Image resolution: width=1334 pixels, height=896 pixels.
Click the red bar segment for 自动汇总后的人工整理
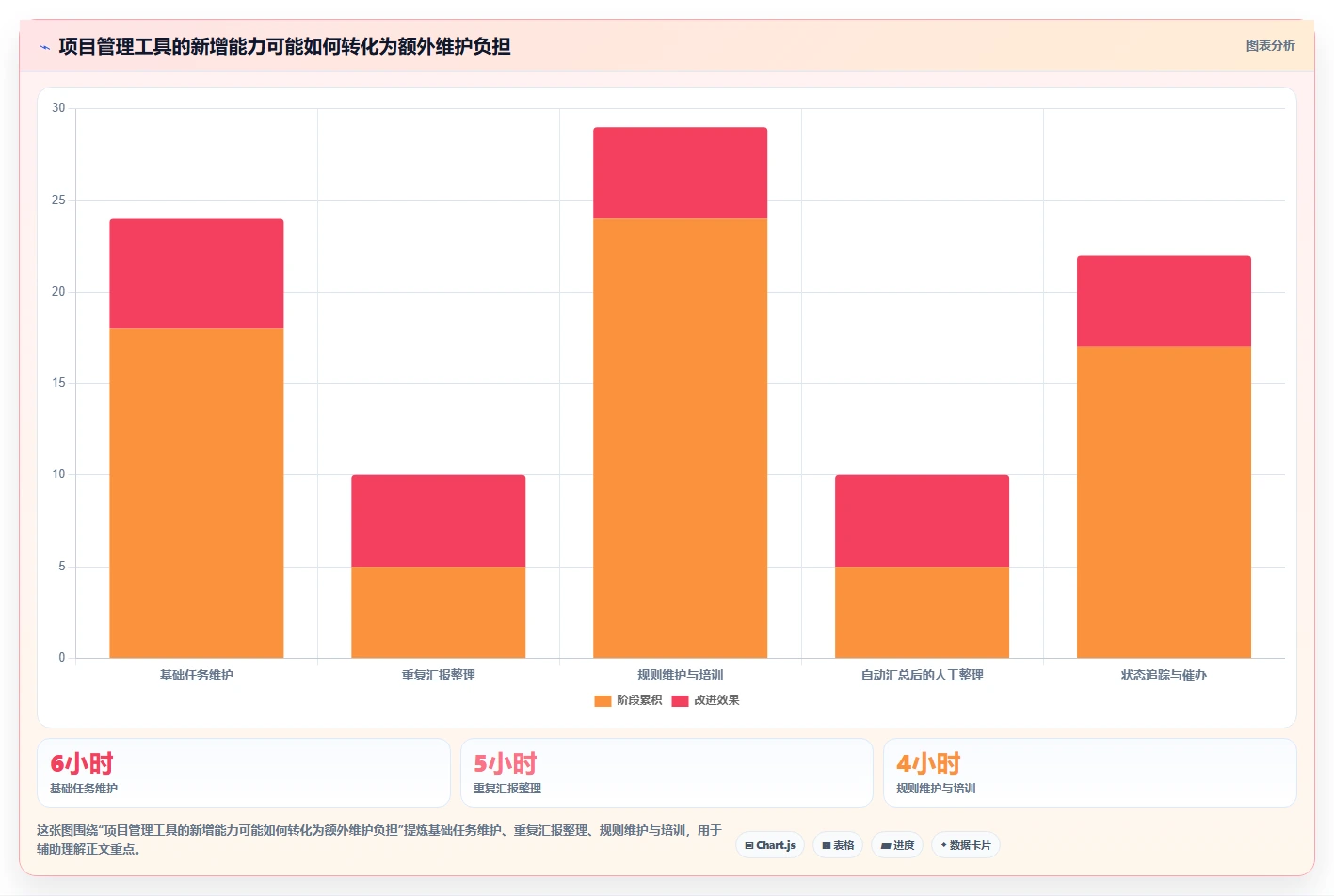(923, 520)
